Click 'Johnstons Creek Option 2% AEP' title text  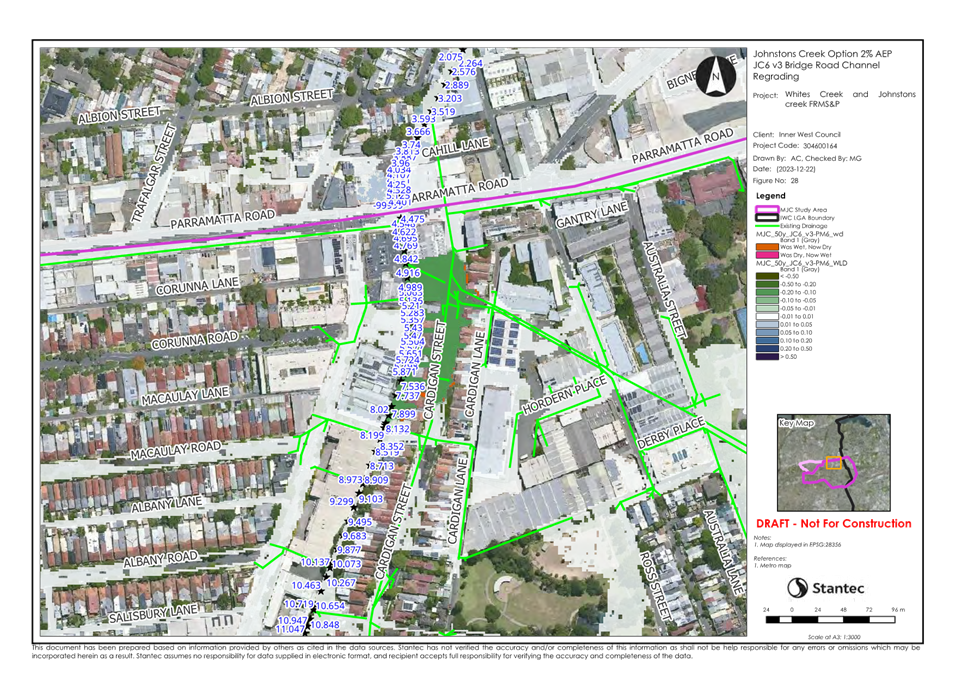(x=822, y=54)
